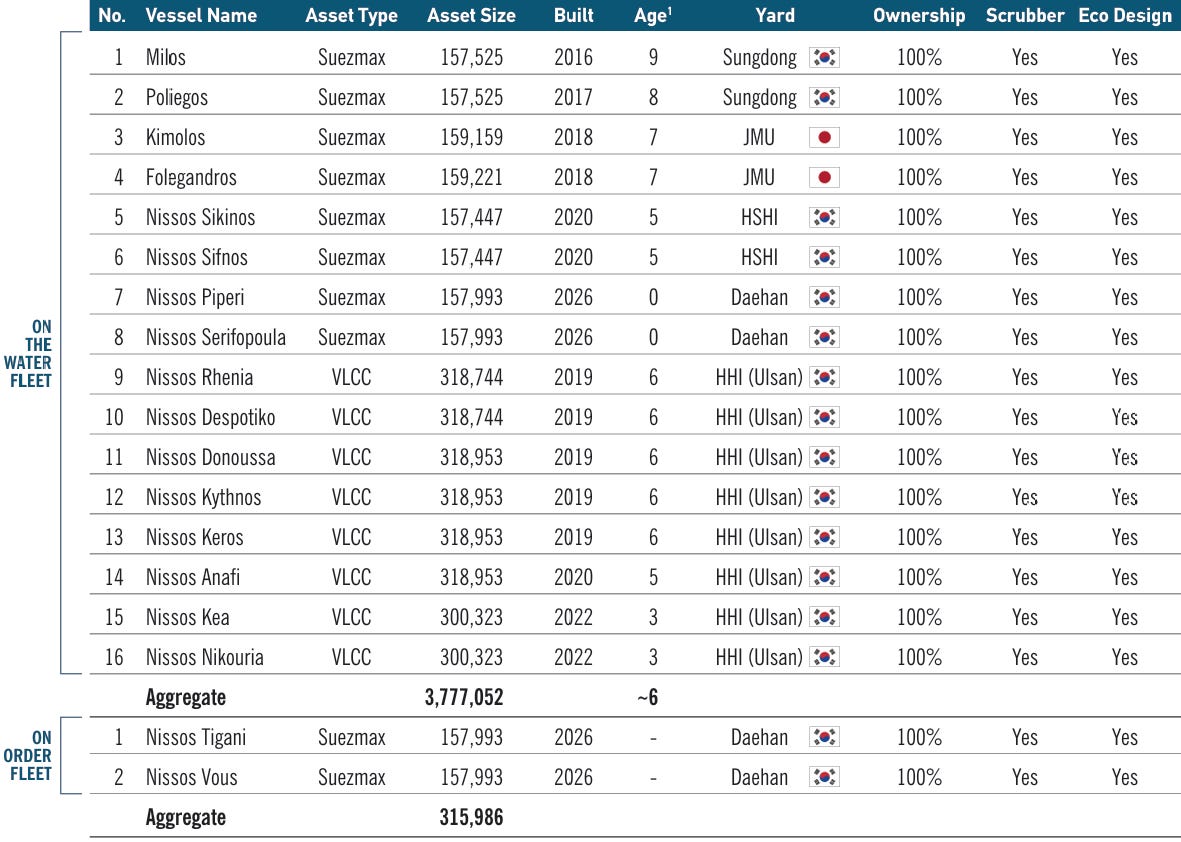
Task: Click the Korean flag in the Nissos Nikouria row
Action: pos(824,657)
